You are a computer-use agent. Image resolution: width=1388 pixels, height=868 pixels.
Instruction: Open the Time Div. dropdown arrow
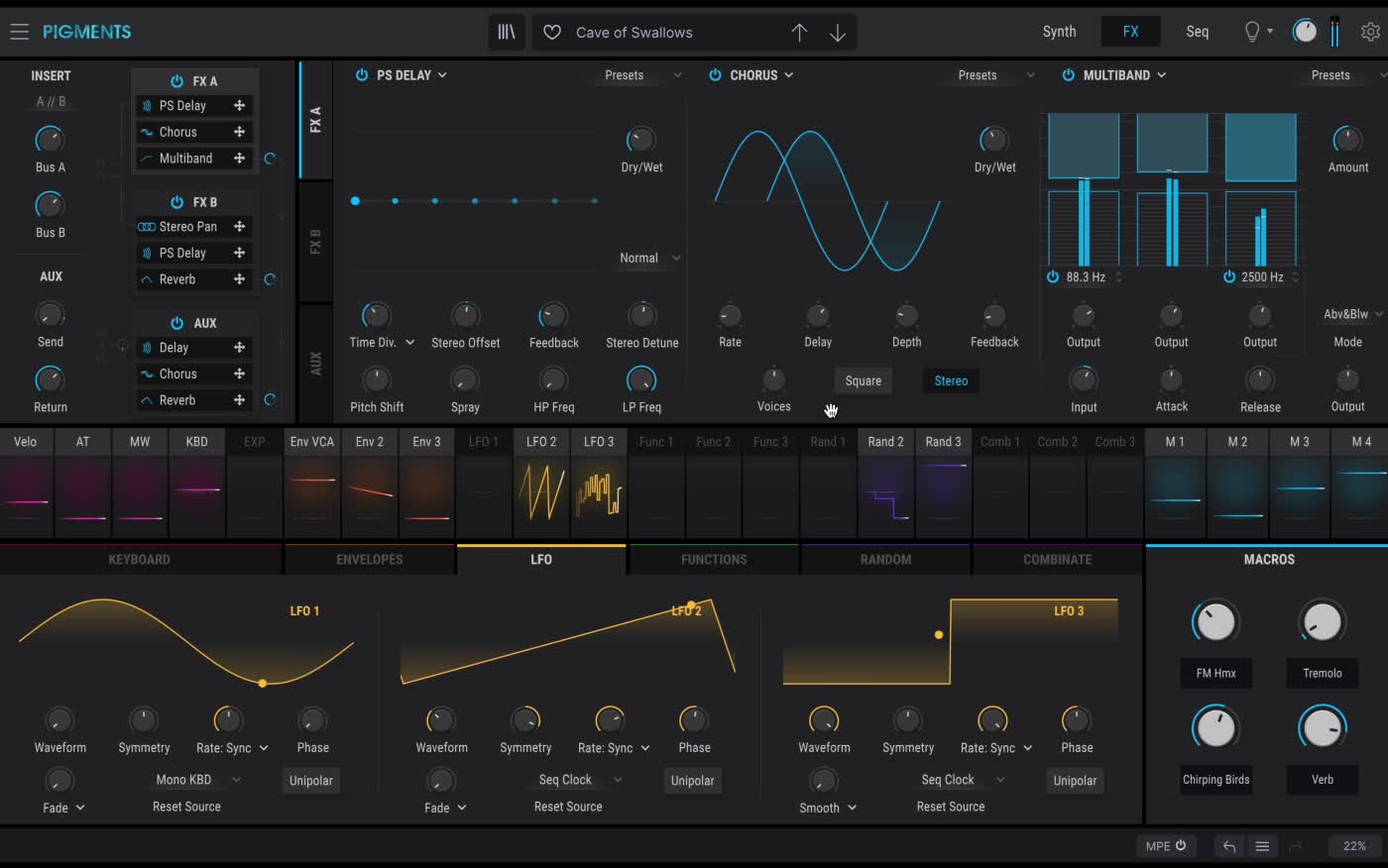point(409,343)
